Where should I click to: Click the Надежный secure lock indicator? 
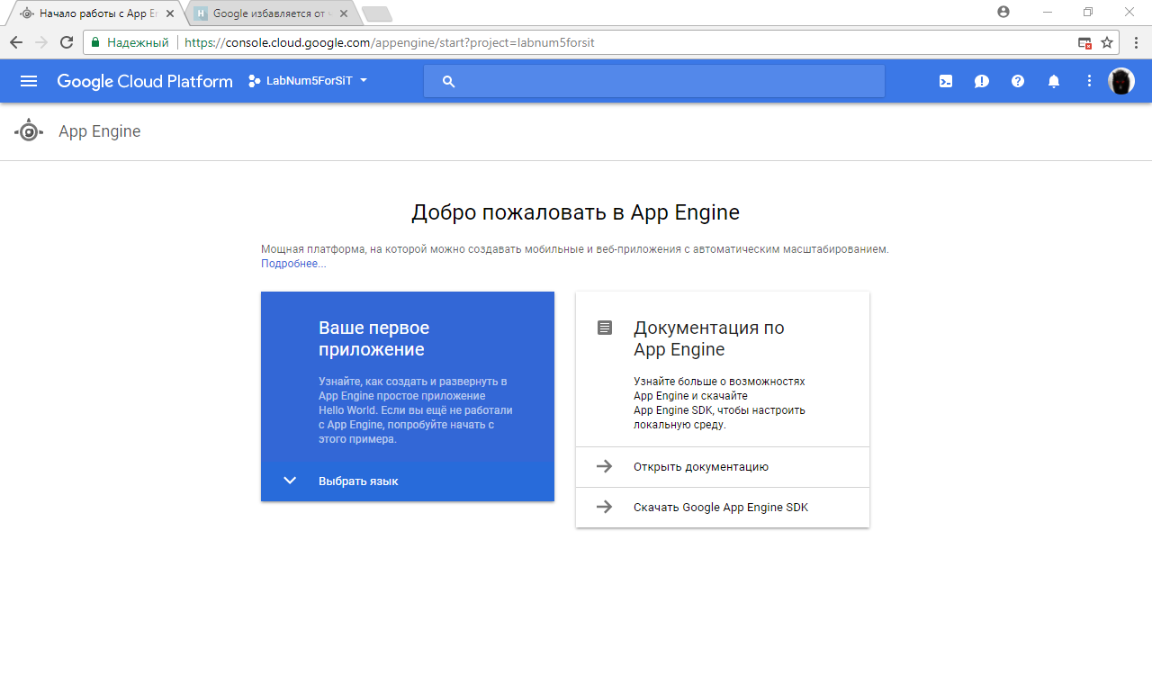(x=129, y=43)
